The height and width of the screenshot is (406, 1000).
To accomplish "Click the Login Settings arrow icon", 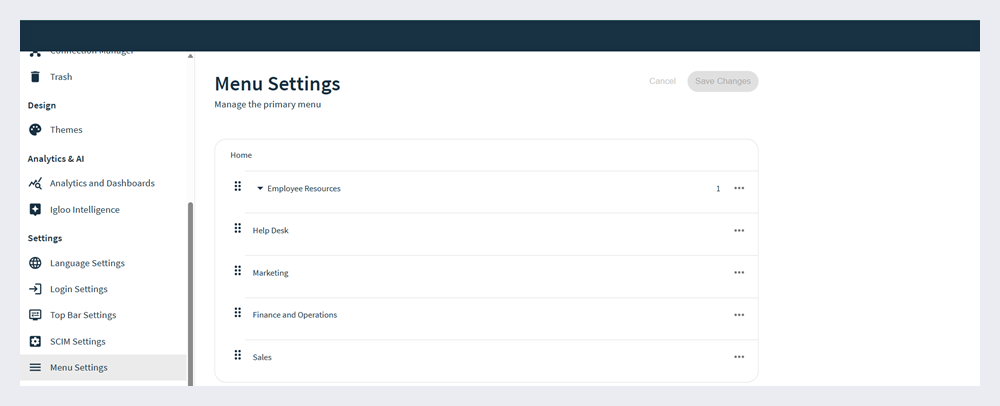I will click(35, 289).
